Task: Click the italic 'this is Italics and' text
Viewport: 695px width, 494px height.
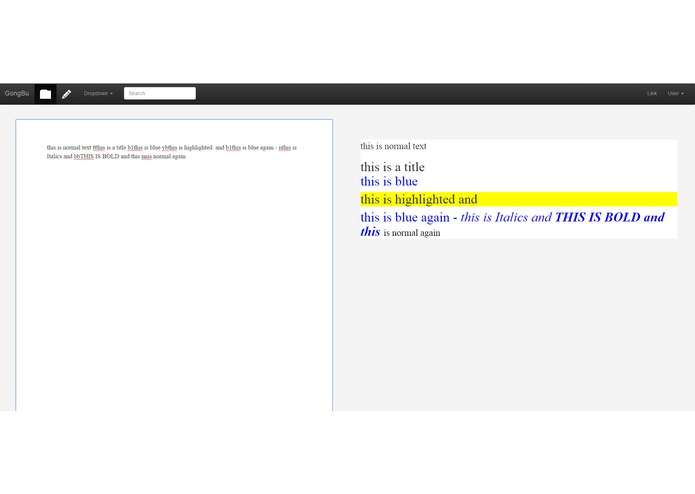Action: (506, 218)
